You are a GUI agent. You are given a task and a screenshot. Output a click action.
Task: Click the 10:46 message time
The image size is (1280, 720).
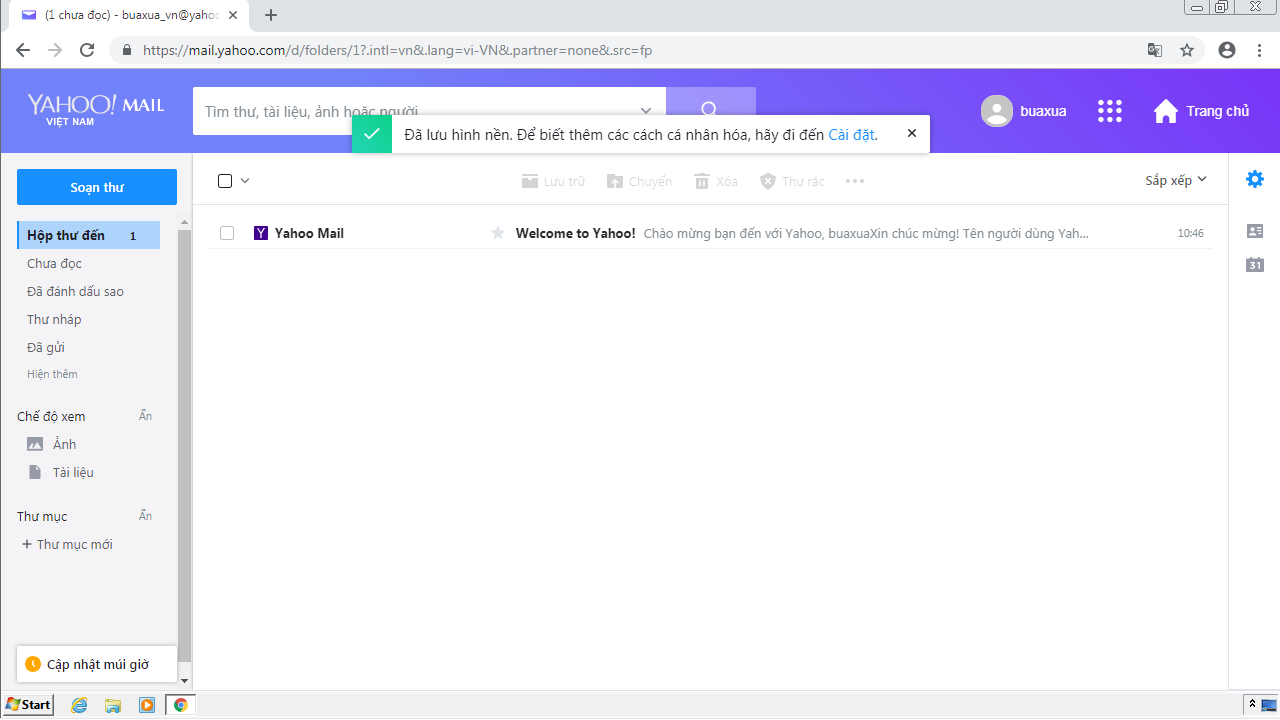1190,233
